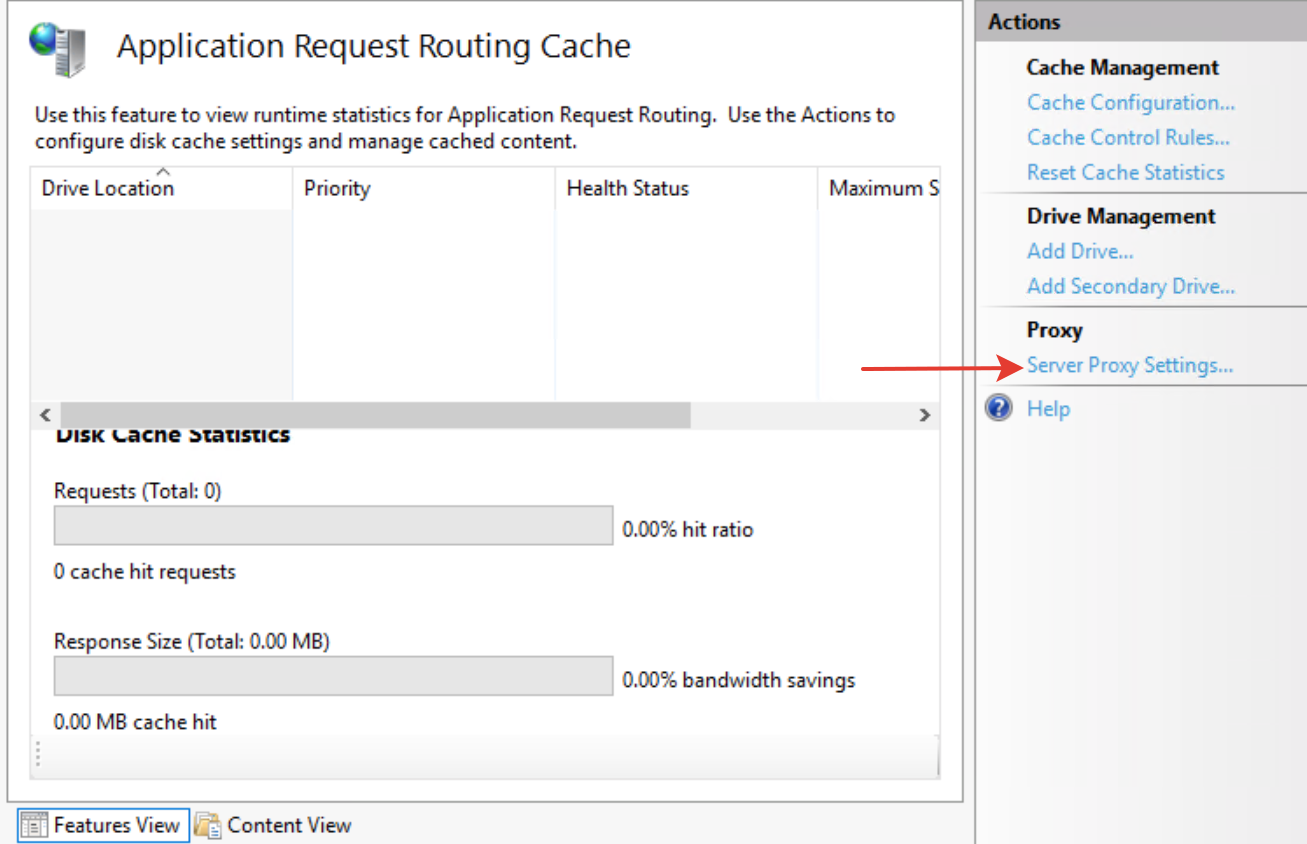The width and height of the screenshot is (1307, 844).
Task: Click the Requests hit ratio progress bar
Action: (333, 525)
